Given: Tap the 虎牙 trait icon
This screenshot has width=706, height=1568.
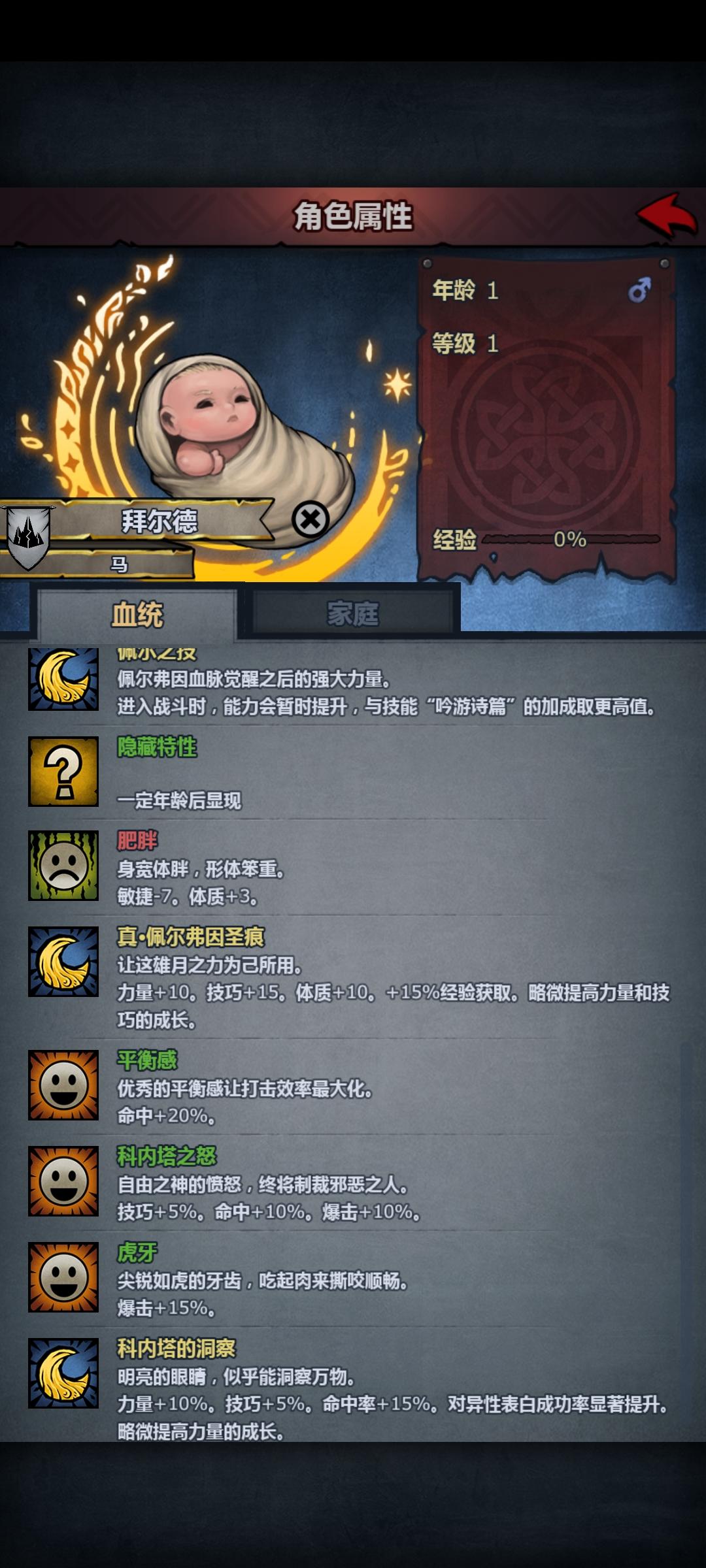Looking at the screenshot, I should coord(63,1277).
